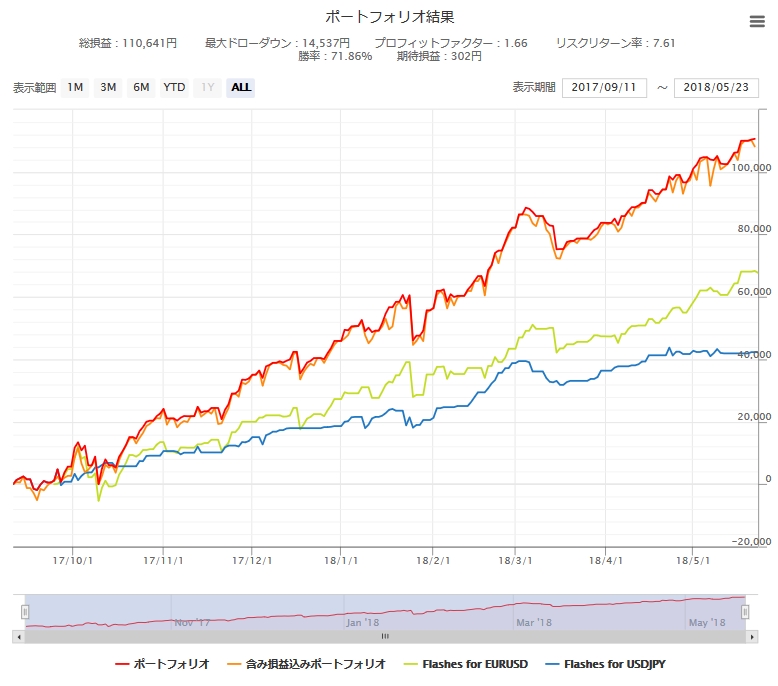Image resolution: width=778 pixels, height=686 pixels.
Task: Click the 18/5/1 x-axis label
Action: pos(692,561)
